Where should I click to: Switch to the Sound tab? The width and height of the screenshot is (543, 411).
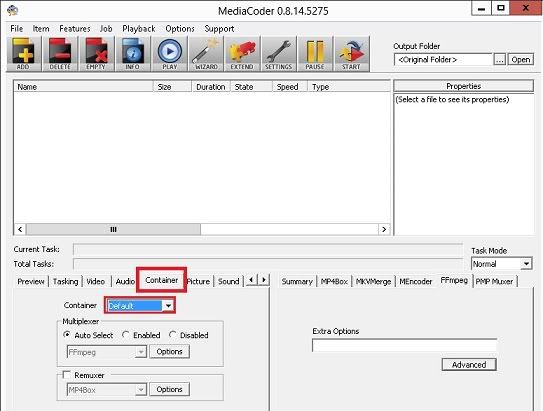click(x=229, y=282)
